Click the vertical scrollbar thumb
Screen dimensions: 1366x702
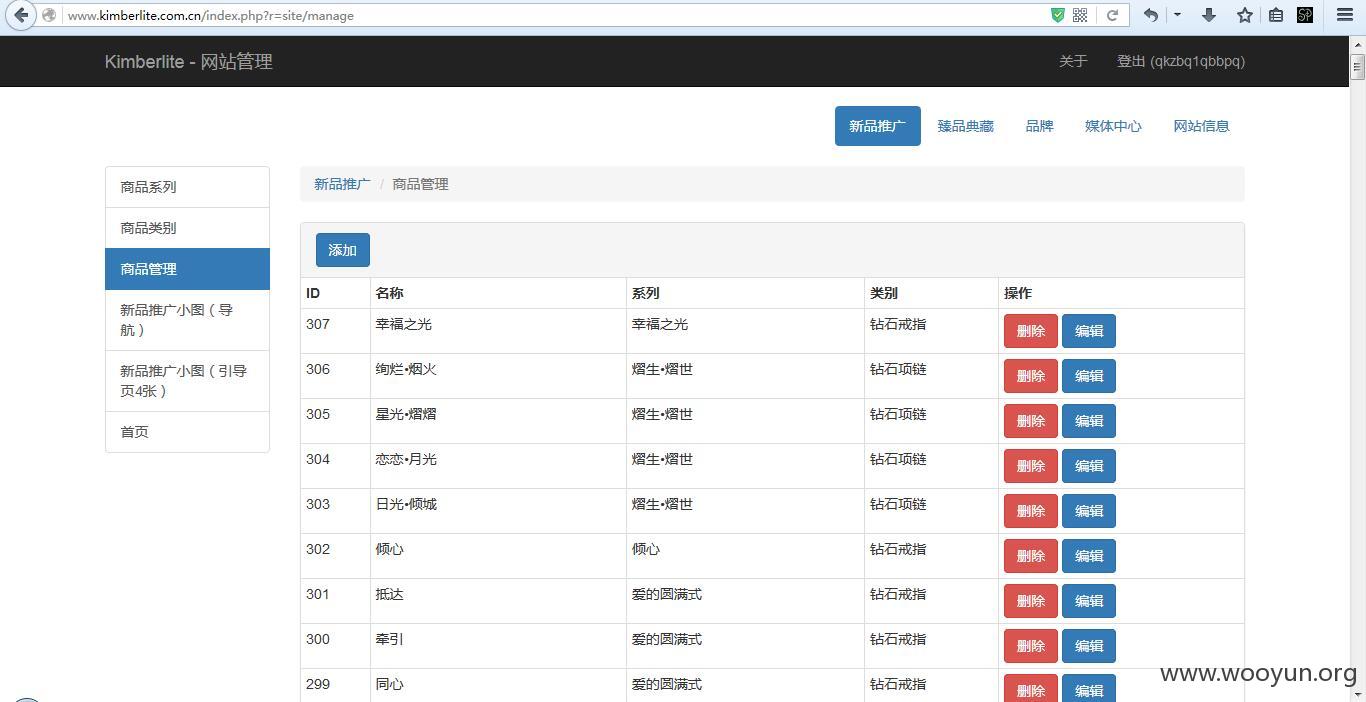click(x=1357, y=68)
